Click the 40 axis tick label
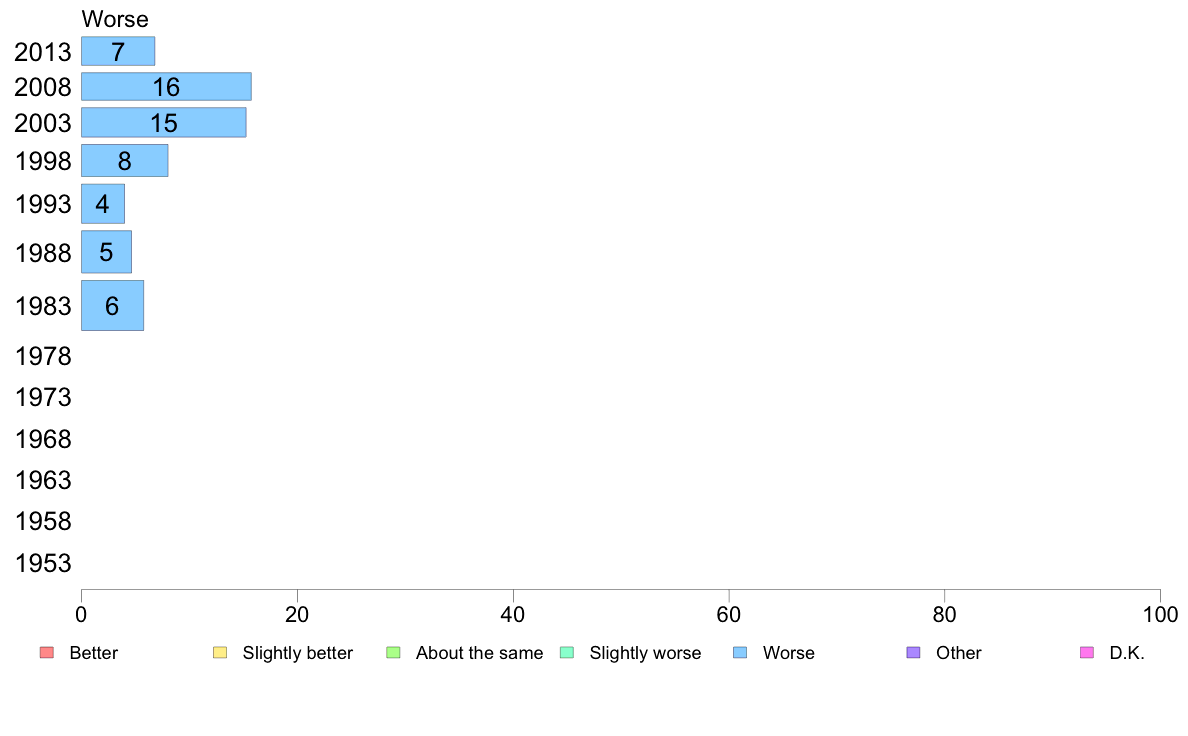The image size is (1188, 736). pos(513,615)
